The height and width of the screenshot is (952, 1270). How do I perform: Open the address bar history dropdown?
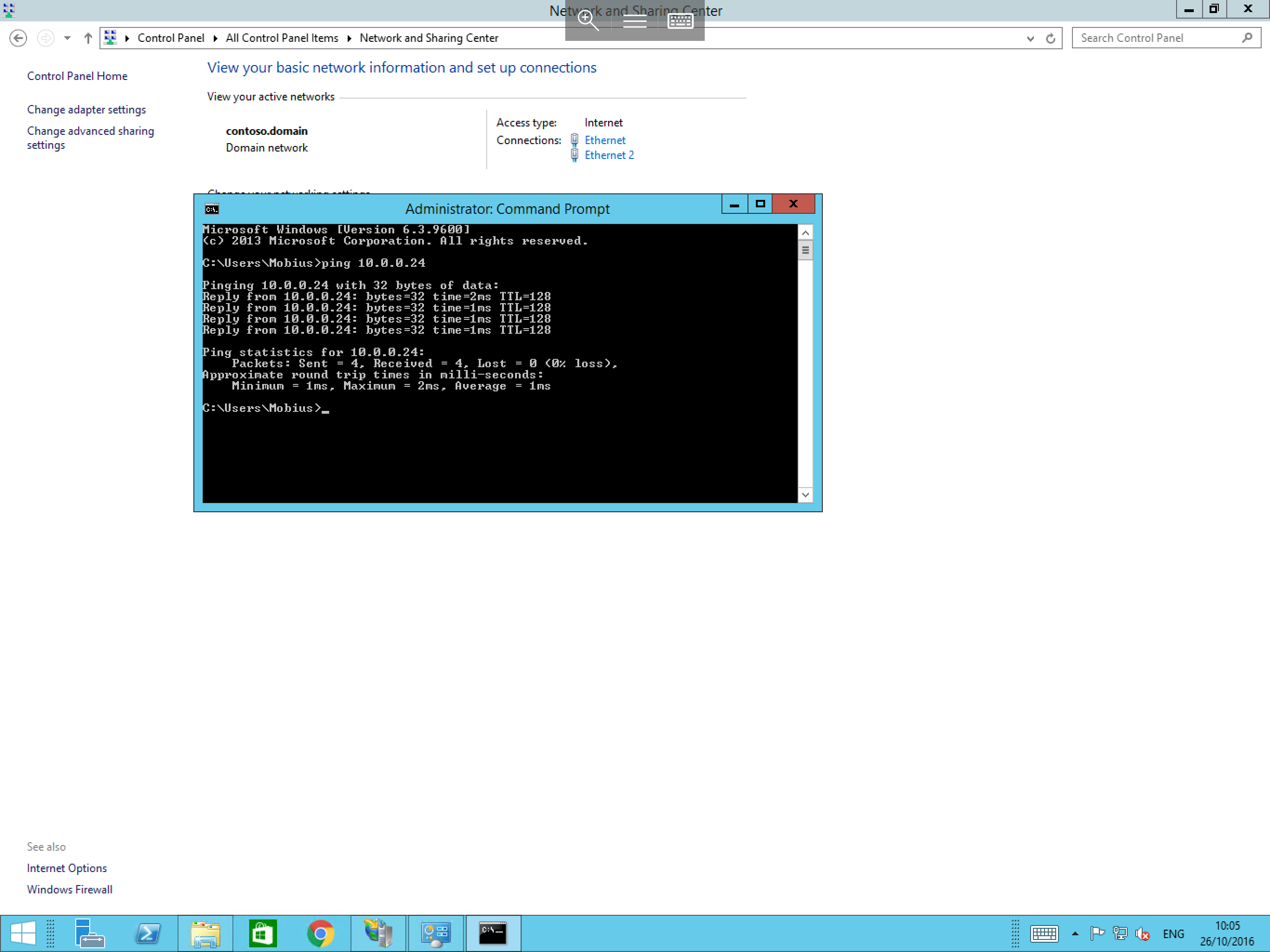click(1031, 38)
